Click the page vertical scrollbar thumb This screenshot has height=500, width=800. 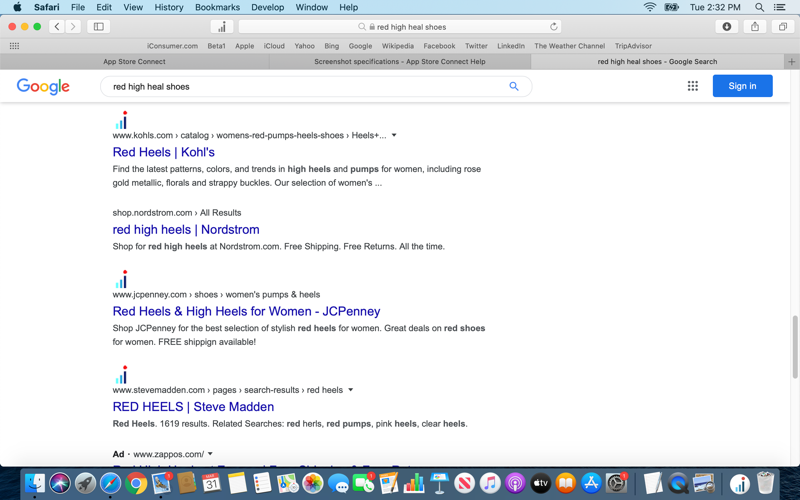[795, 347]
